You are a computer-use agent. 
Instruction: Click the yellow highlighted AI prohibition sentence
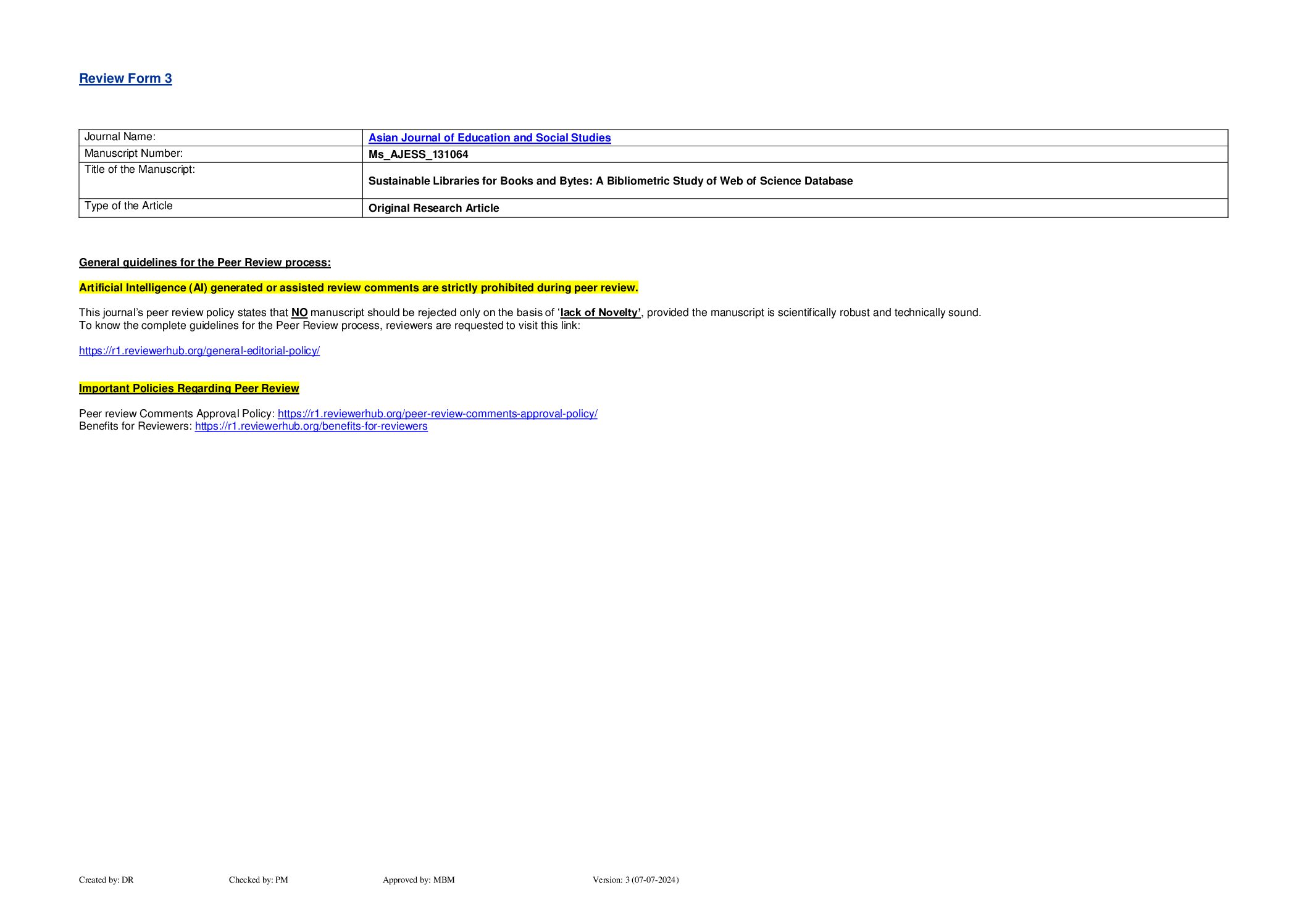click(x=358, y=288)
